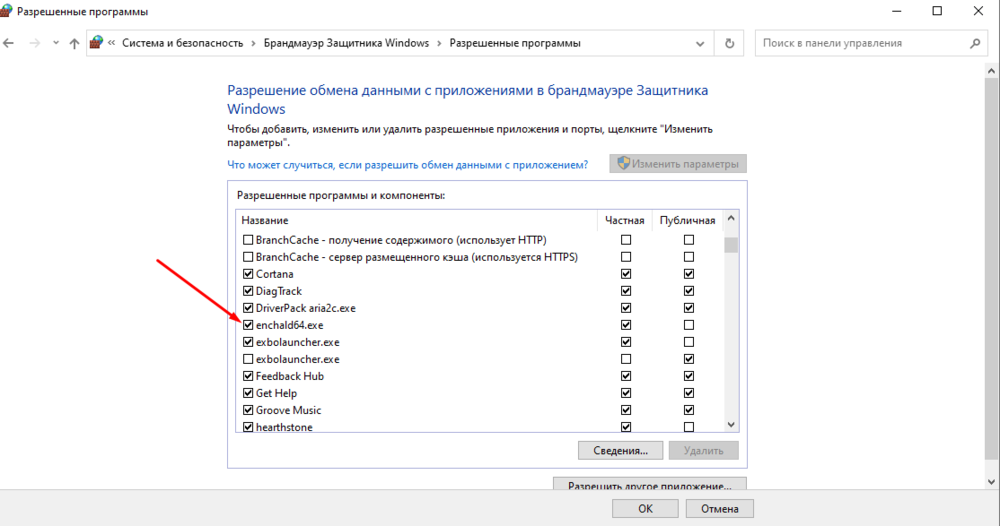
Task: Click the firewall icon in address bar
Action: point(96,43)
